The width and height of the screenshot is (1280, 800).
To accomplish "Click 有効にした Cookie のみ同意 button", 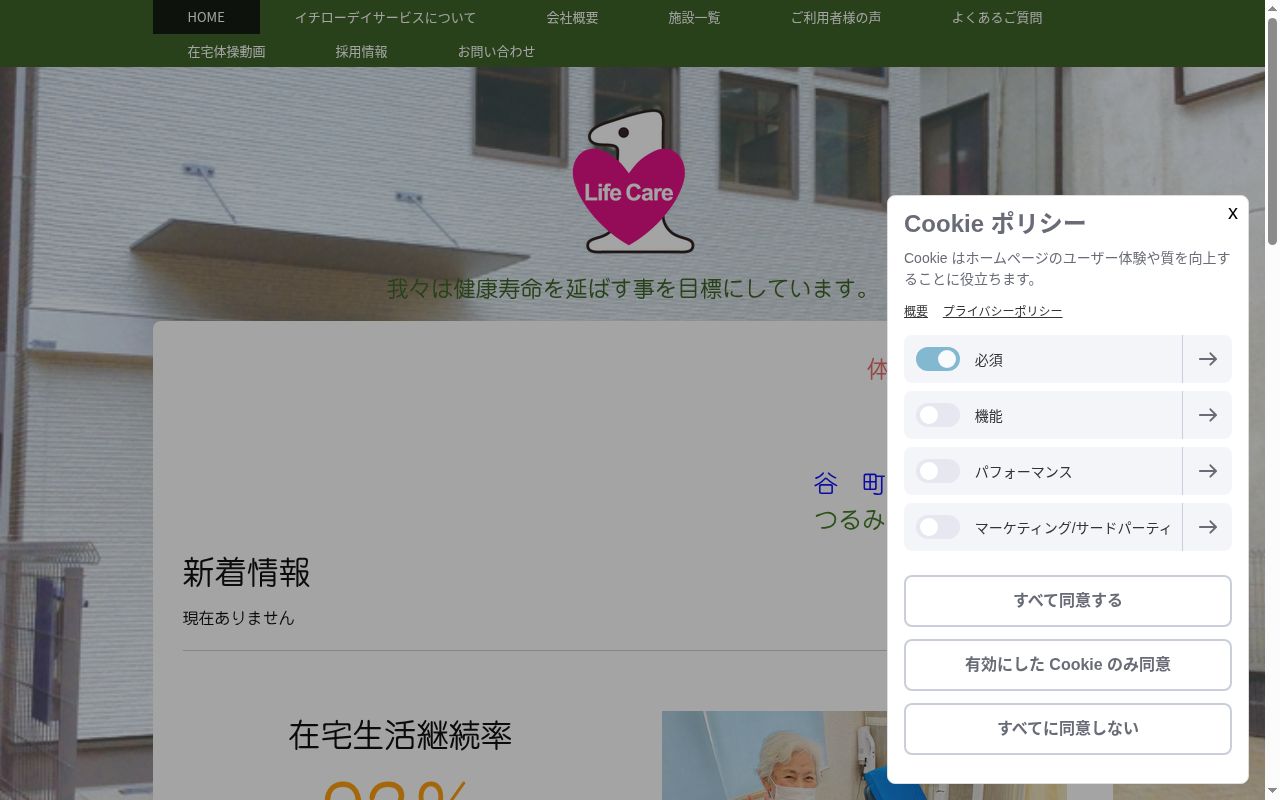I will (1068, 665).
